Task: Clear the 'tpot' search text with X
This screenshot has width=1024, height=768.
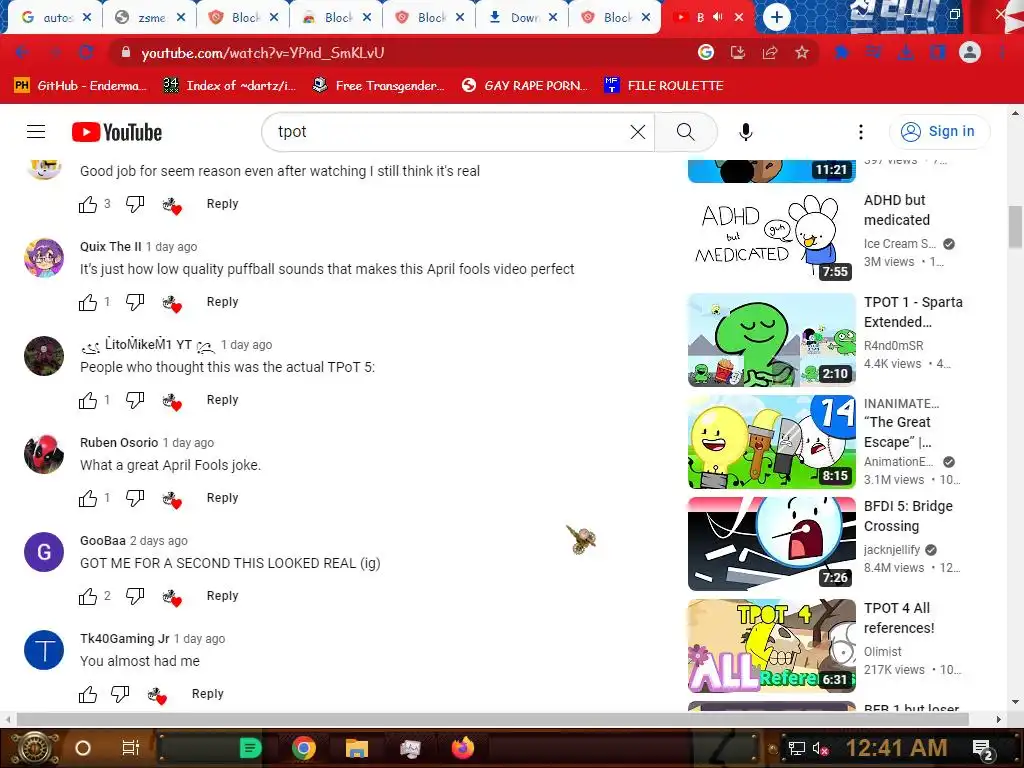Action: [x=638, y=132]
